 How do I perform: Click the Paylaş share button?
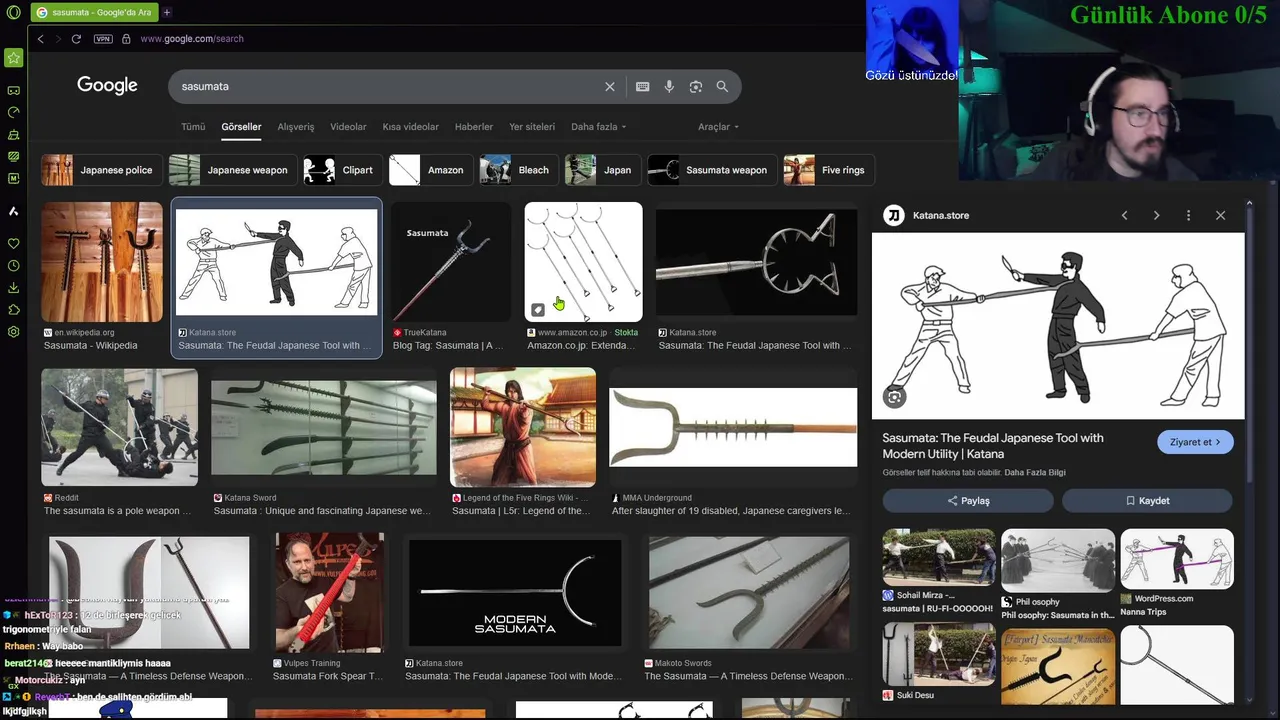point(968,501)
